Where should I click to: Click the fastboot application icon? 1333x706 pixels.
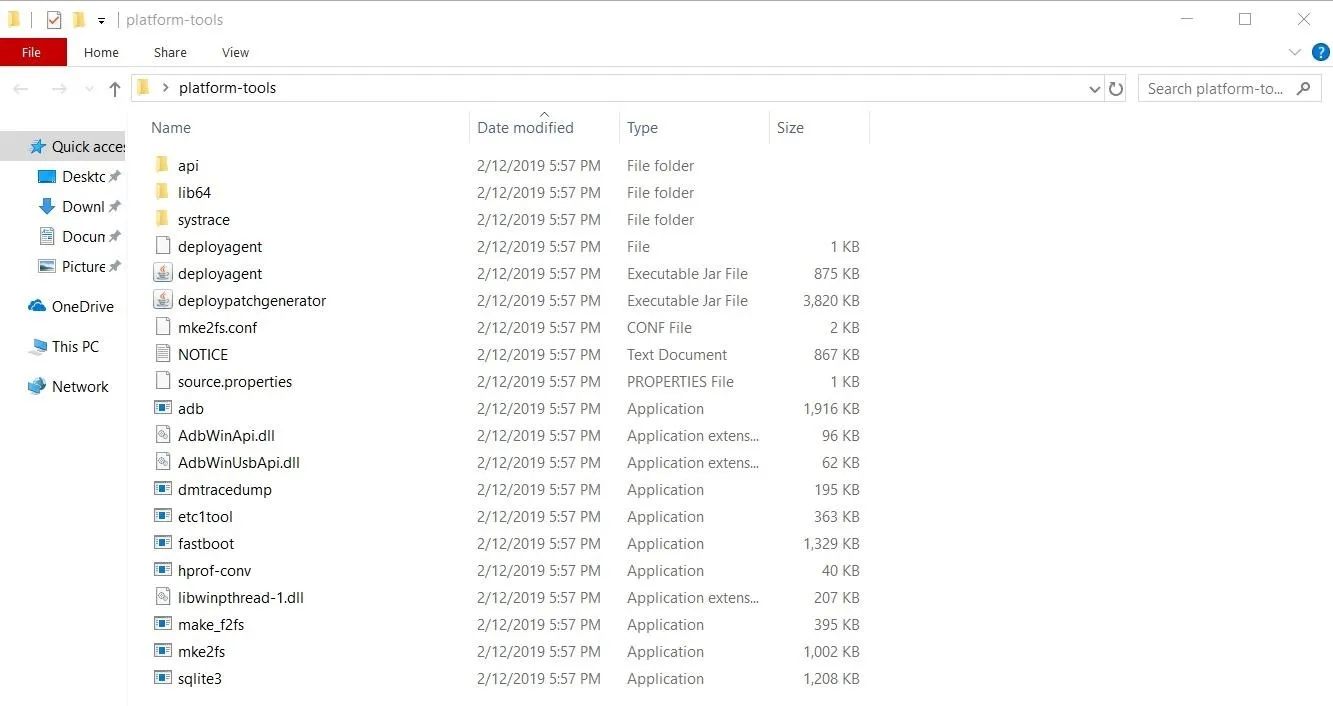pyautogui.click(x=163, y=543)
